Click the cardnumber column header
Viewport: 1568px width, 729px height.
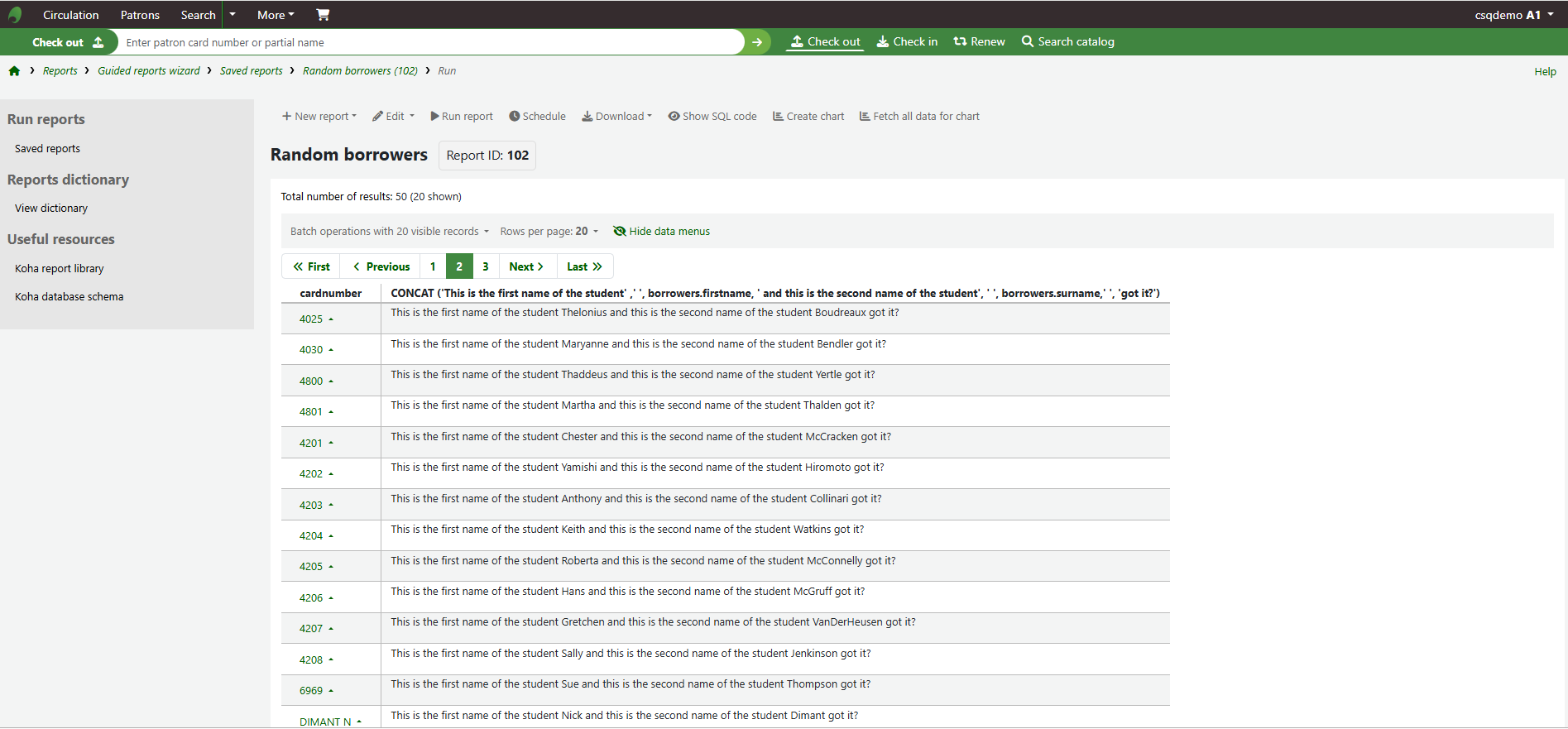click(x=330, y=294)
